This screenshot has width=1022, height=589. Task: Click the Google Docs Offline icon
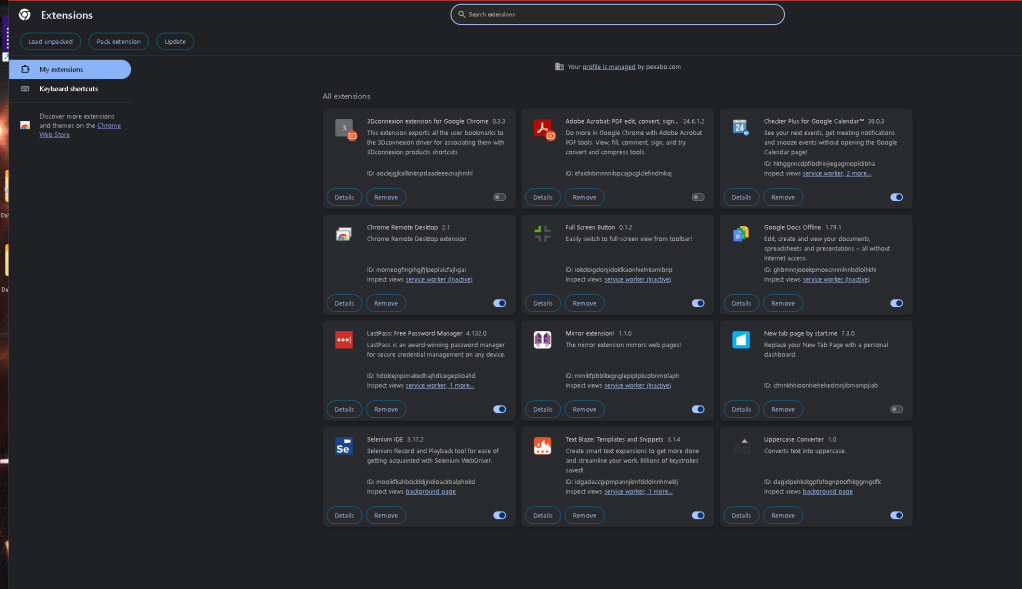tap(740, 233)
